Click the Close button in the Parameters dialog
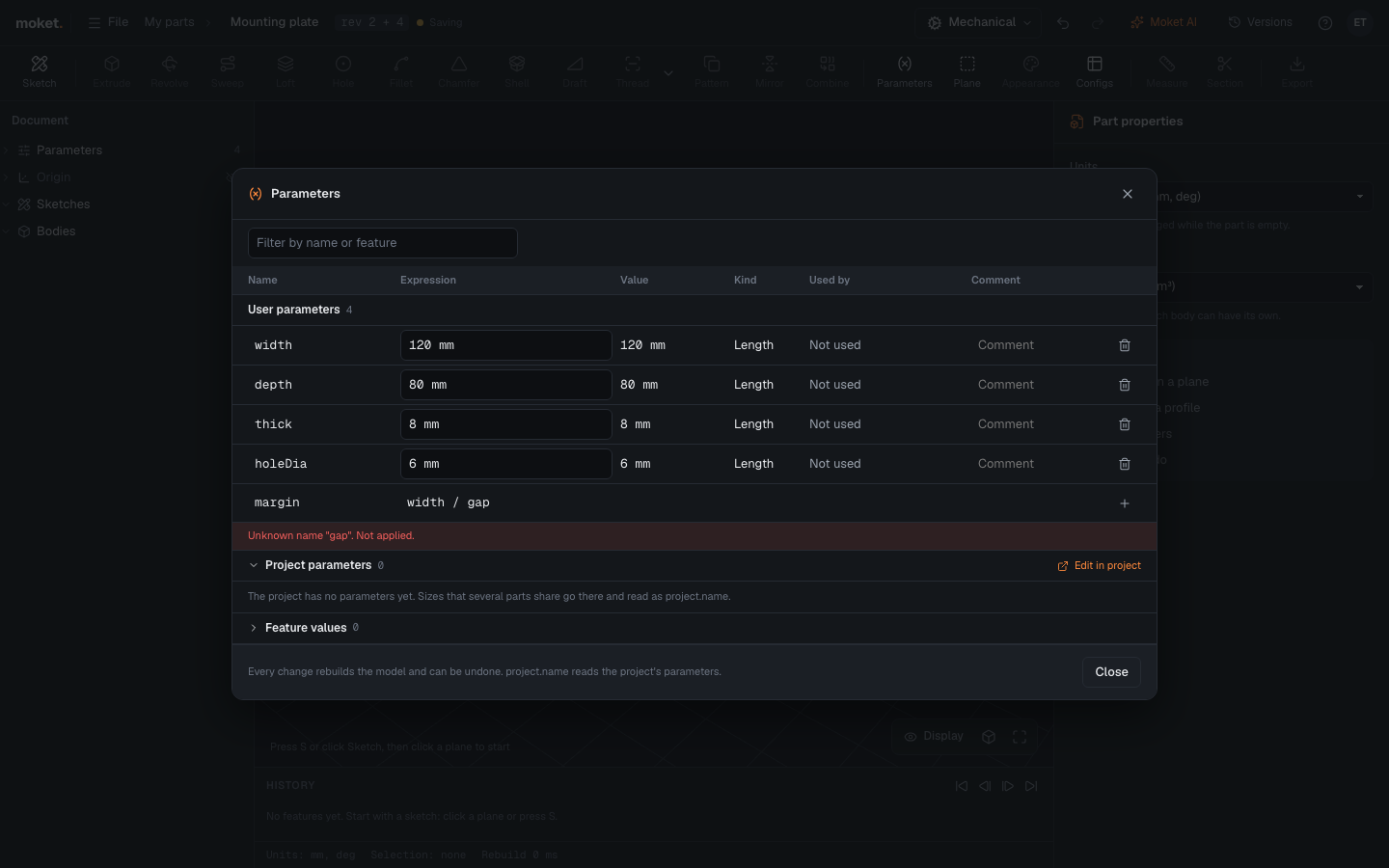Viewport: 1389px width, 868px height. (1111, 672)
